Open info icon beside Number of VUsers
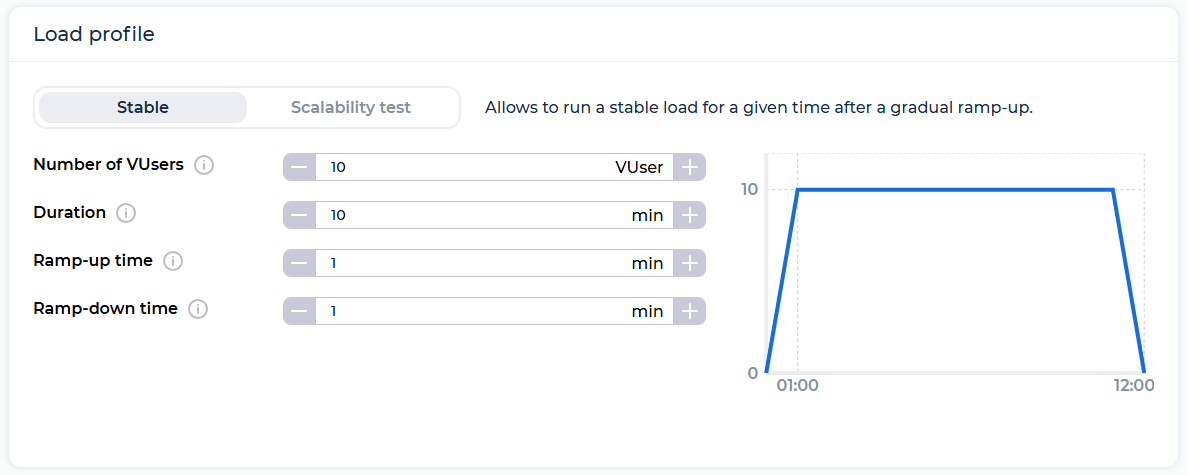This screenshot has height=475, width=1187. [x=204, y=165]
